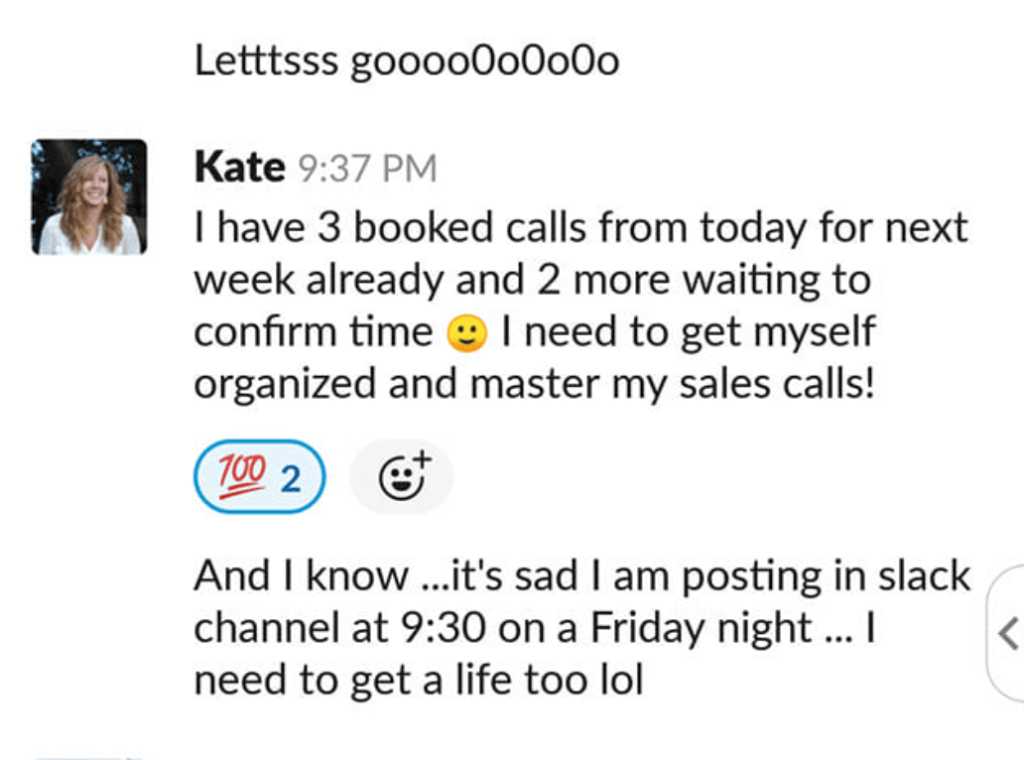The height and width of the screenshot is (760, 1024).
Task: Click the "organized and master my sales calls!" line
Action: 534,384
